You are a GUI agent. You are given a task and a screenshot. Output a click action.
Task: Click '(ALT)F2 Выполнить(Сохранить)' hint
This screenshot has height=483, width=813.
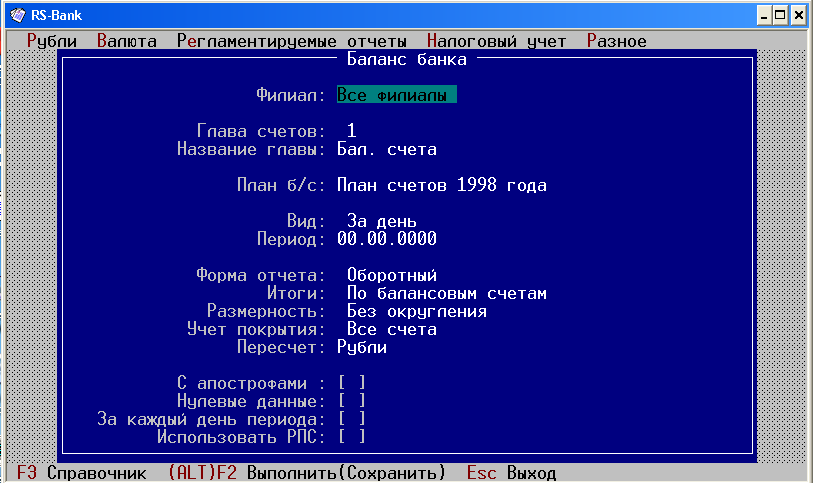pos(307,473)
